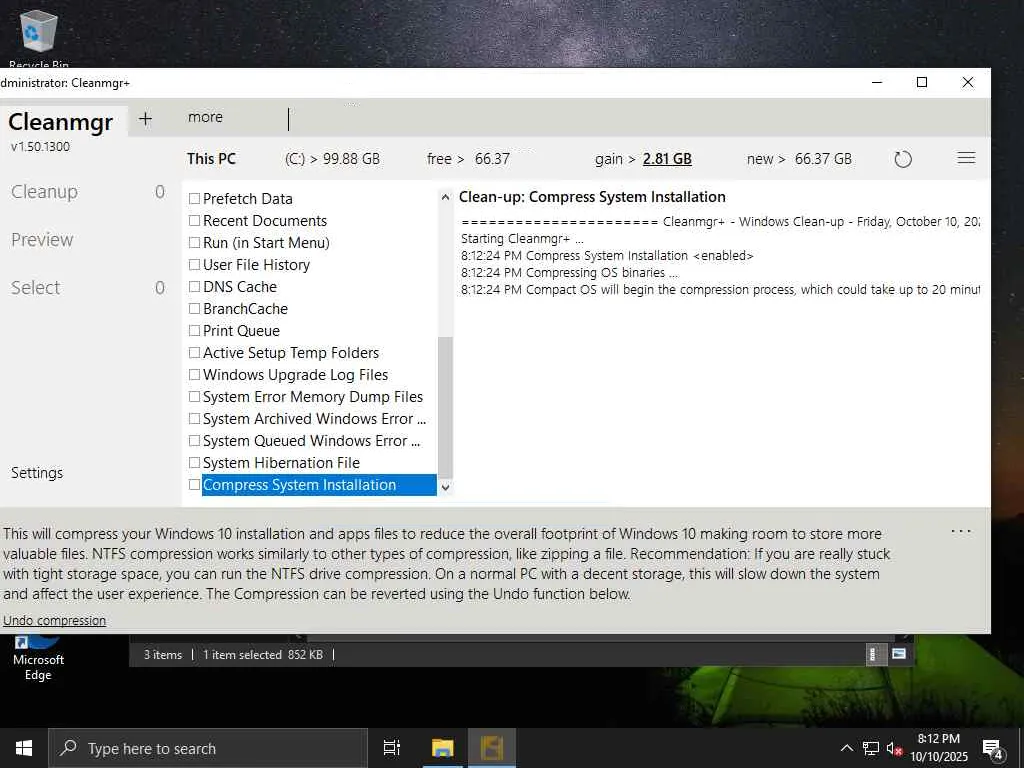1024x768 pixels.
Task: Check Windows Upgrade Log Files checkbox
Action: coord(194,375)
